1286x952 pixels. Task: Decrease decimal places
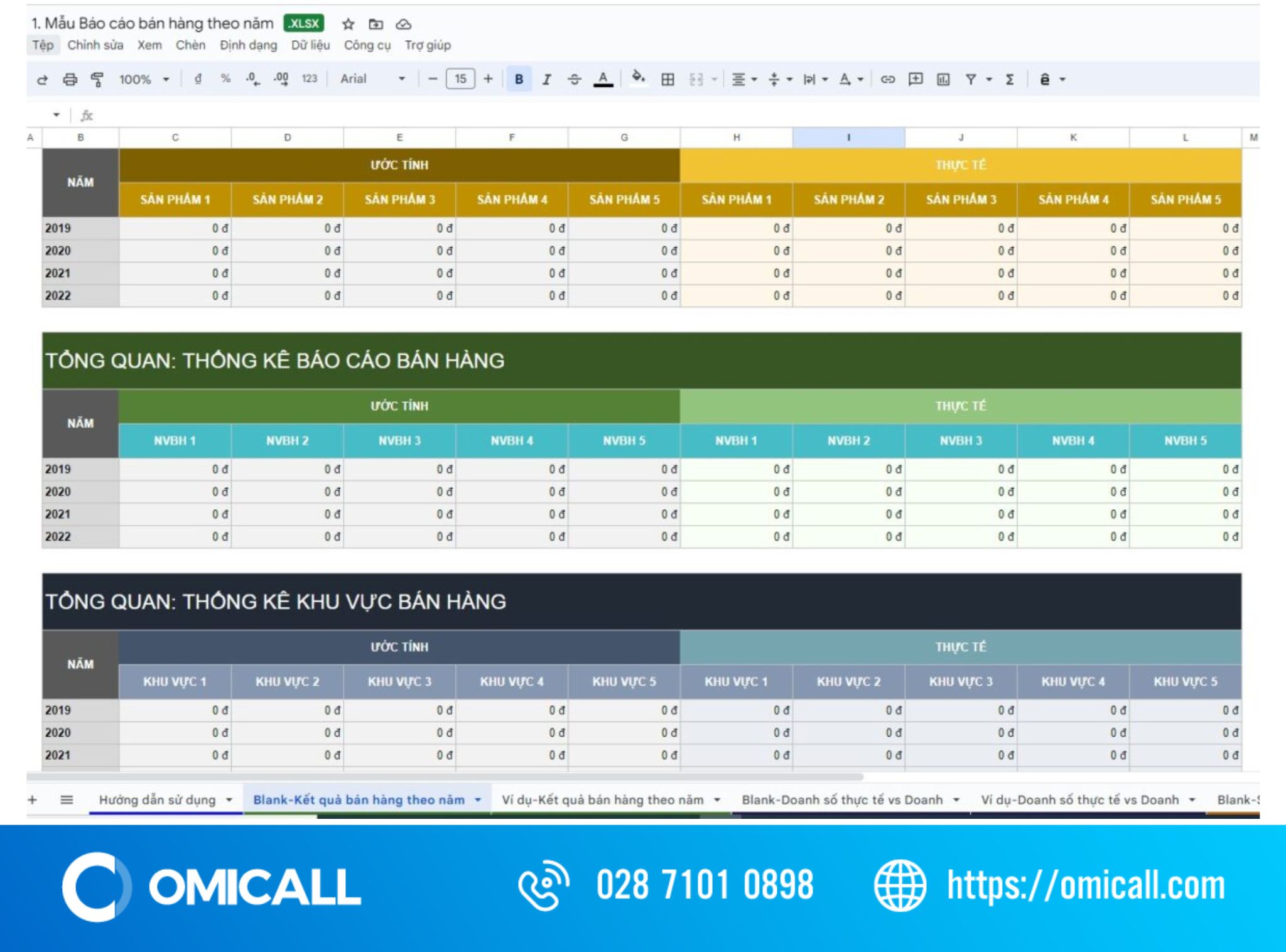coord(252,79)
